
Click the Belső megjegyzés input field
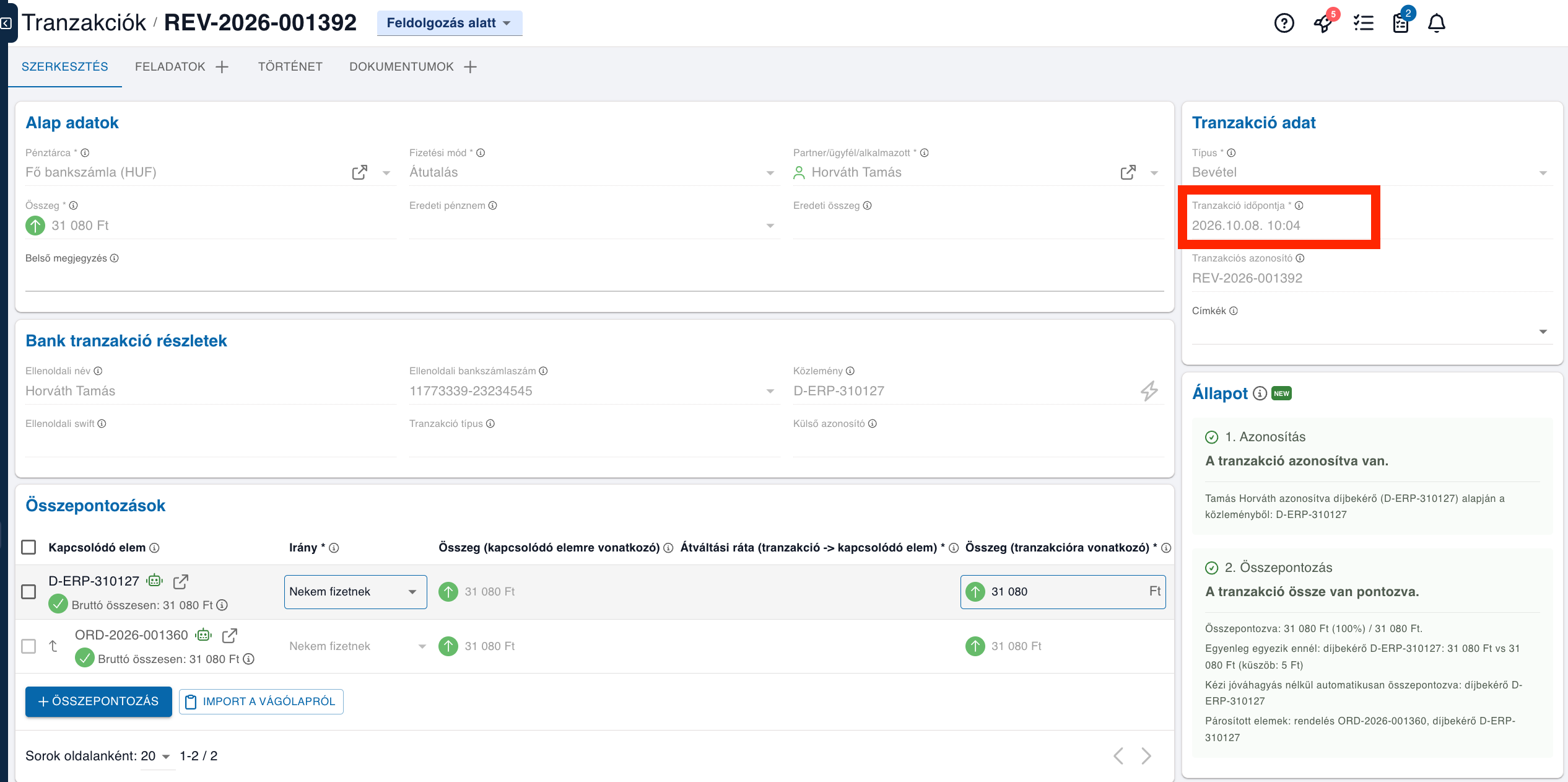(x=595, y=279)
